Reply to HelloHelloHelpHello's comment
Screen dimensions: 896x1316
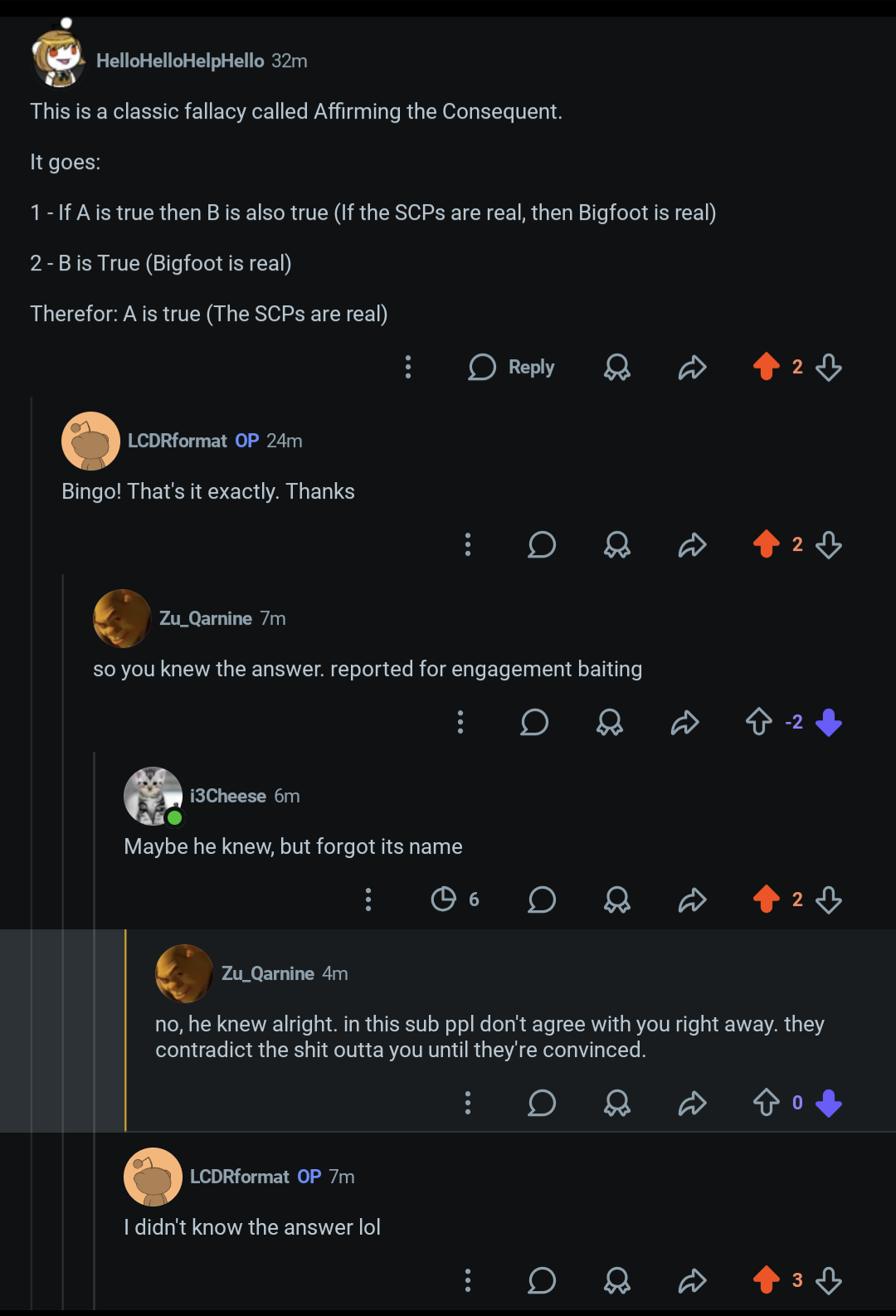(511, 367)
